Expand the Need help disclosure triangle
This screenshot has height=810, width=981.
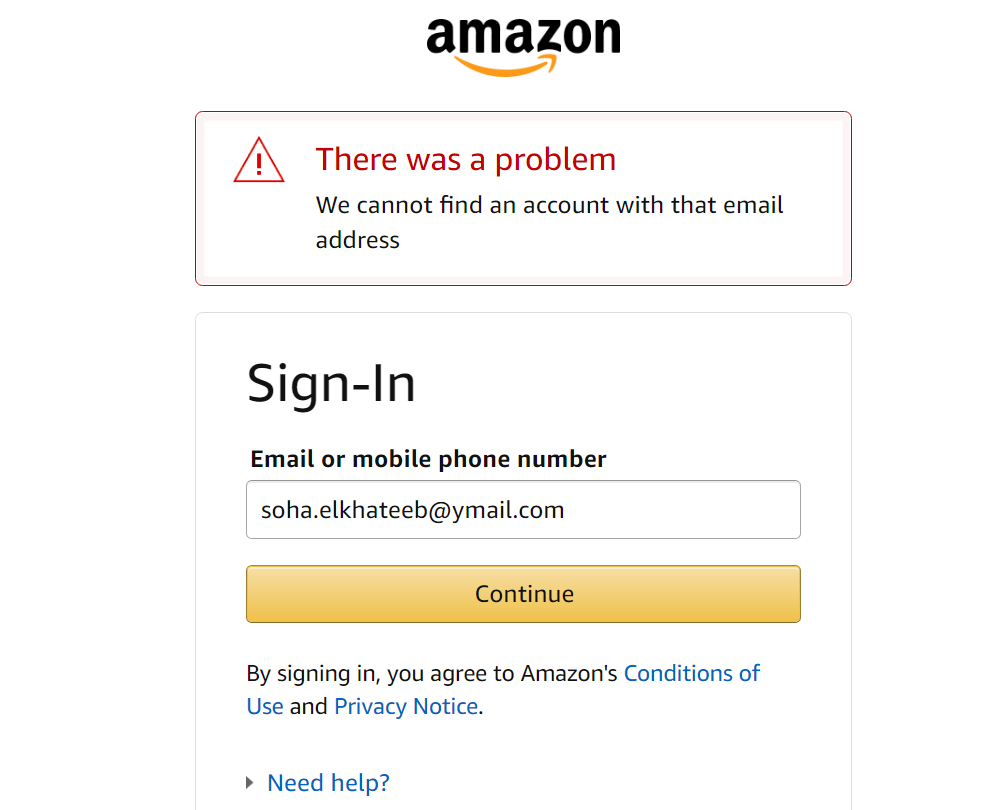click(x=250, y=782)
